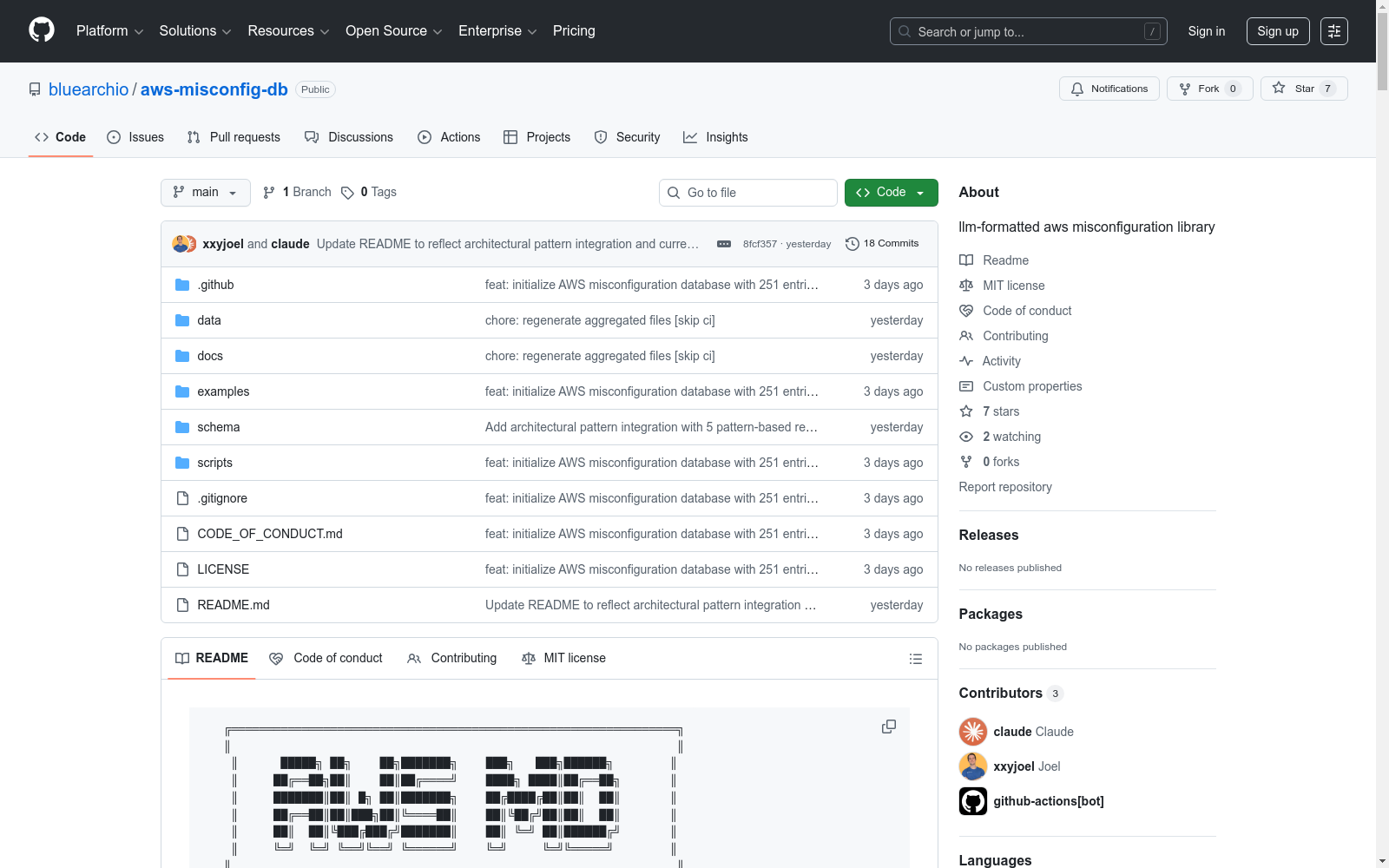
Task: Open the schema folder icon
Action: pyautogui.click(x=182, y=427)
